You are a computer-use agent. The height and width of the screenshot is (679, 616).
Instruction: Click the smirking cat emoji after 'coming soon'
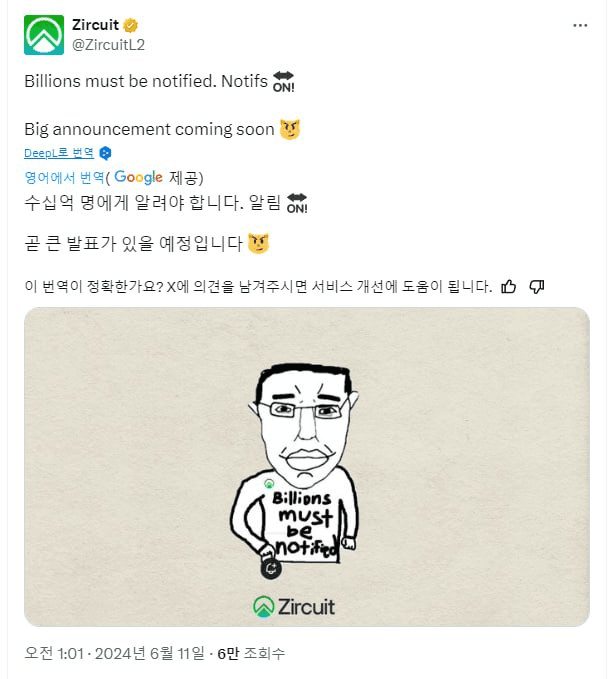point(290,129)
